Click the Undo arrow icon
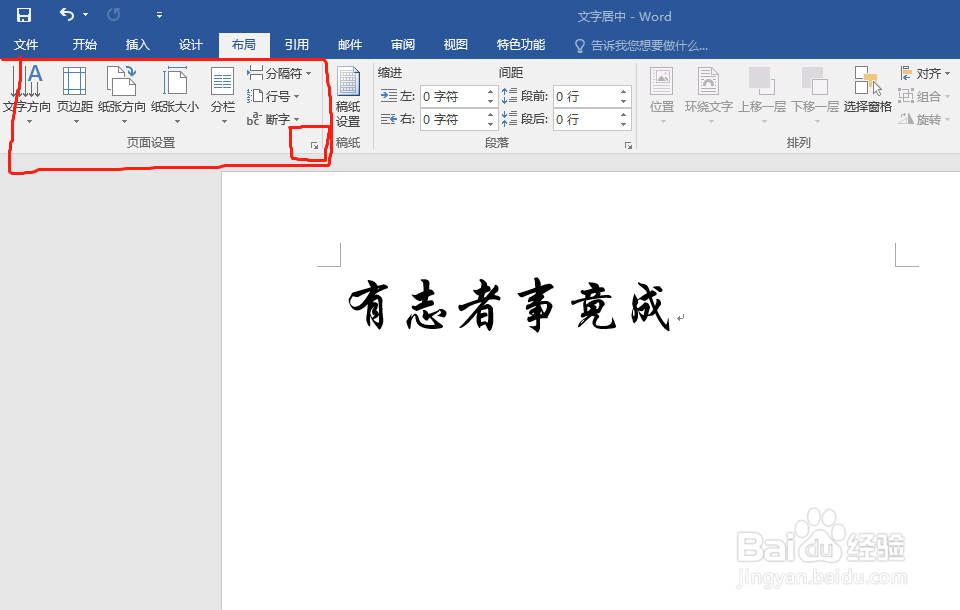Screen dimensions: 960x610 67,14
